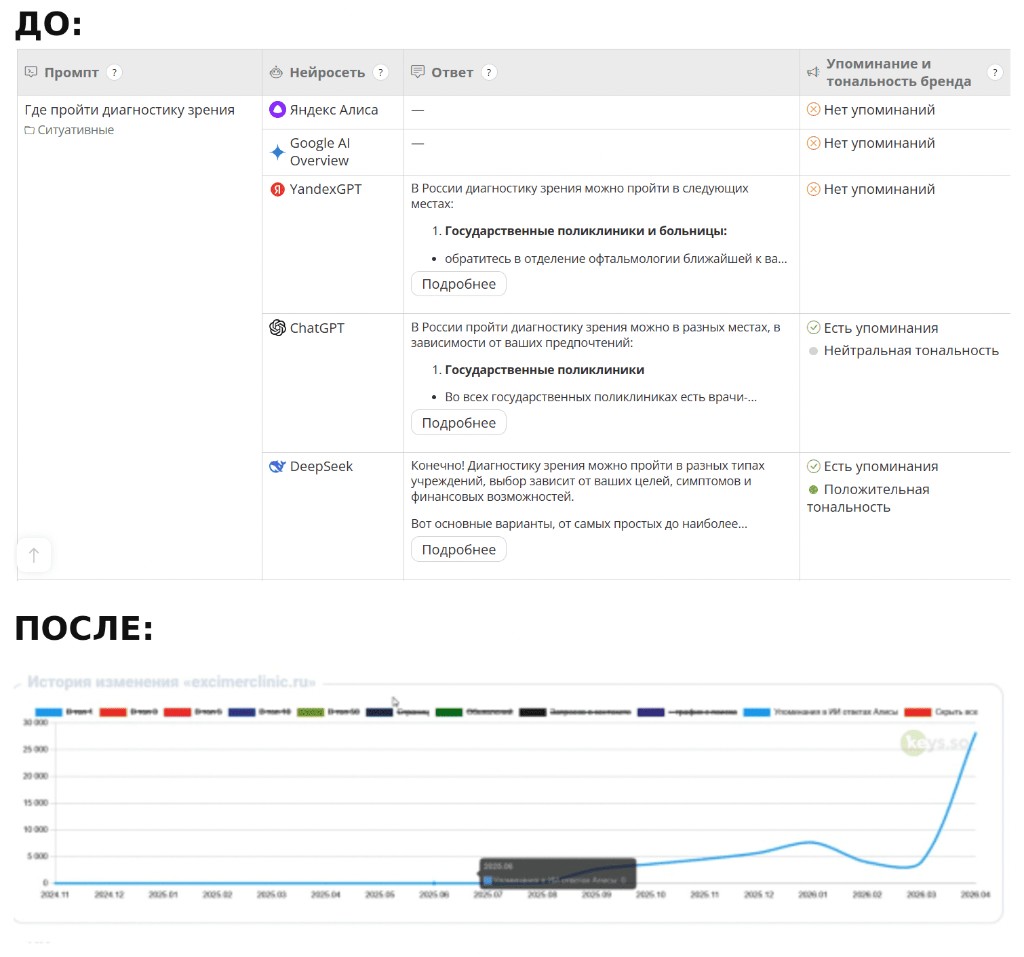Image resolution: width=1024 pixels, height=957 pixels.
Task: Click the DeepSeek network name
Action: 321,466
